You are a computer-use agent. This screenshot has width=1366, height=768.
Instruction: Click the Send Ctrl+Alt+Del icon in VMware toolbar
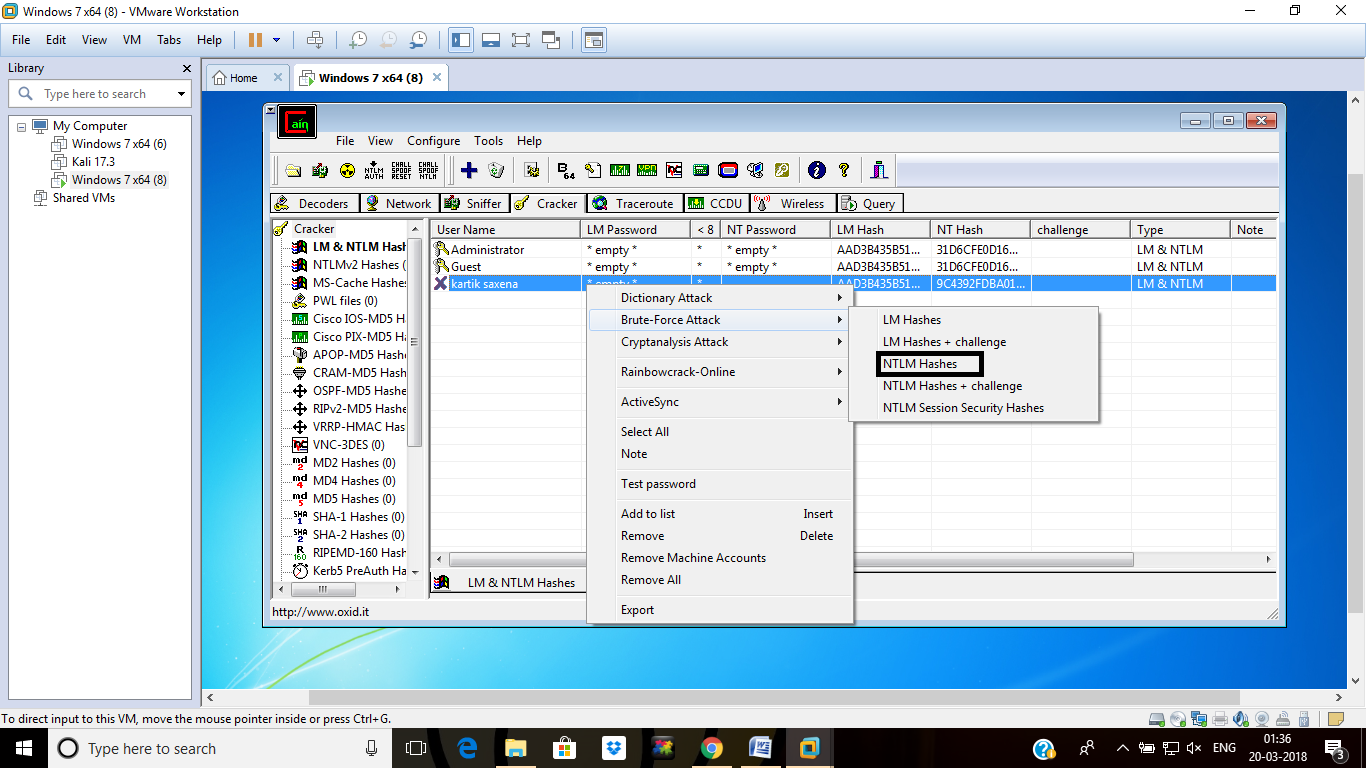coord(315,40)
